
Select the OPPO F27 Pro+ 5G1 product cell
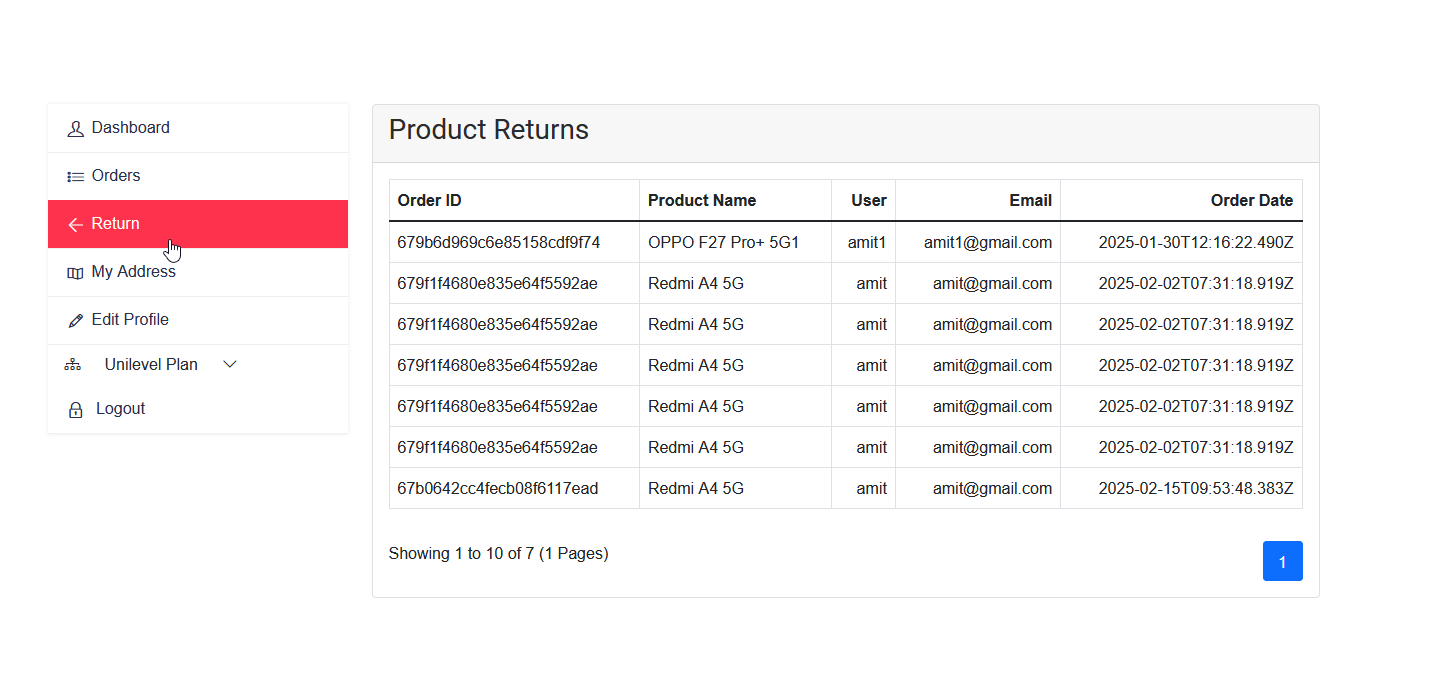(x=723, y=242)
